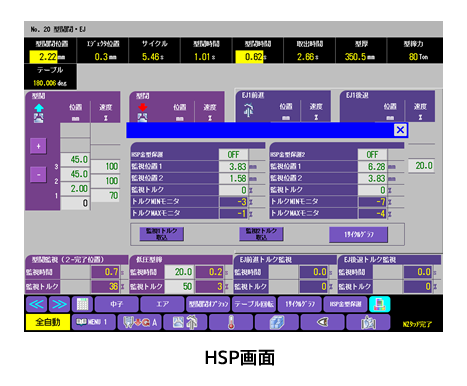Screen dimensions: 467x386
Task: Click the blue cube icon button
Action: (277, 322)
